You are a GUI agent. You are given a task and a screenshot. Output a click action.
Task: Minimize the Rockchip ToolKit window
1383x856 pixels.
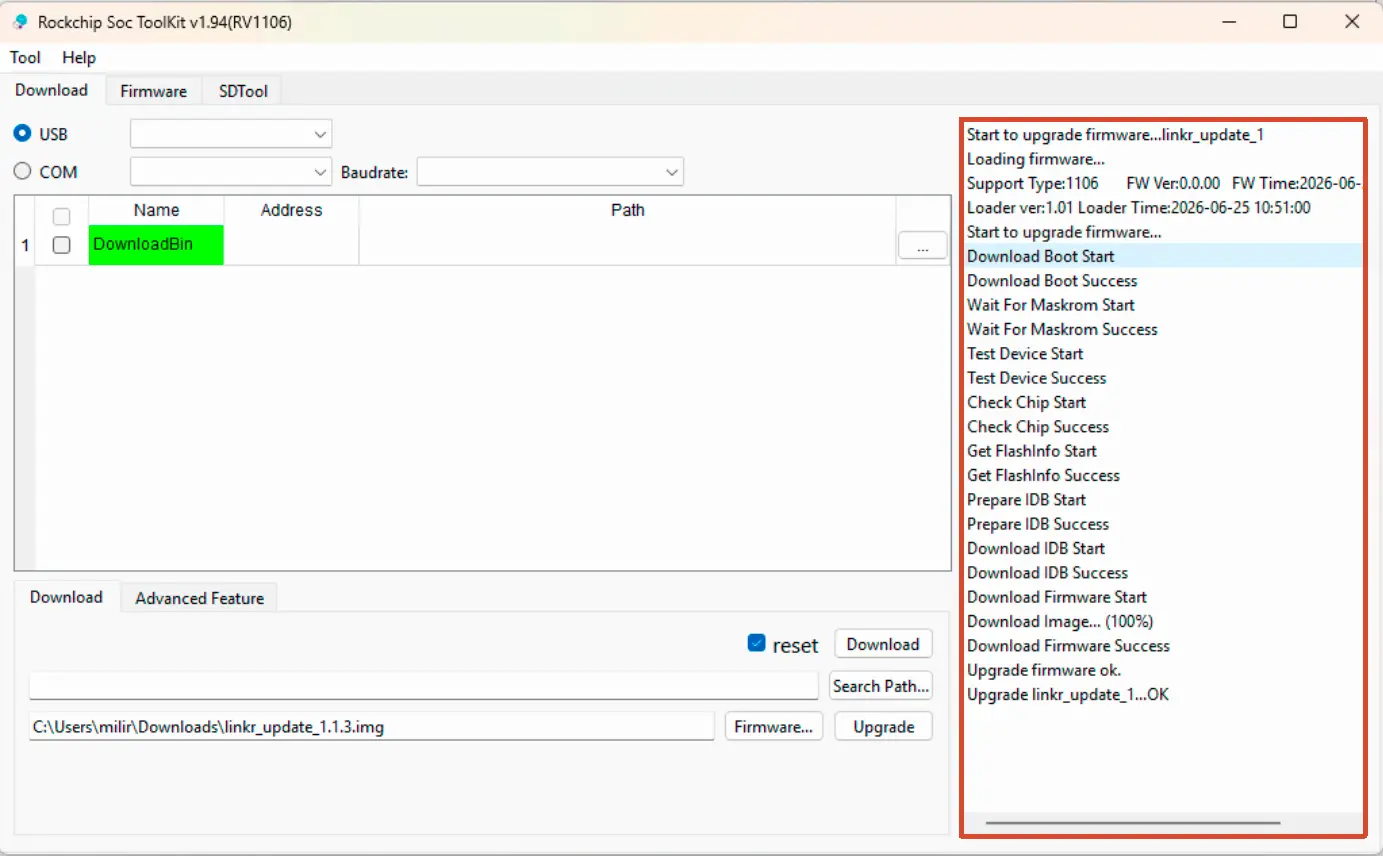pyautogui.click(x=1230, y=22)
